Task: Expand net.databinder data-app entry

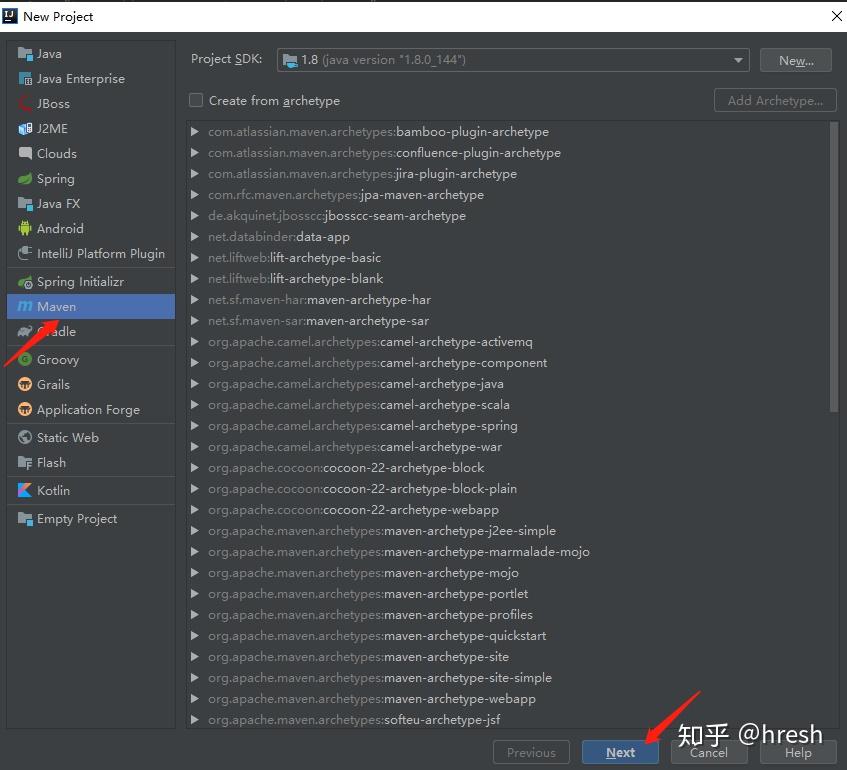Action: coord(195,237)
